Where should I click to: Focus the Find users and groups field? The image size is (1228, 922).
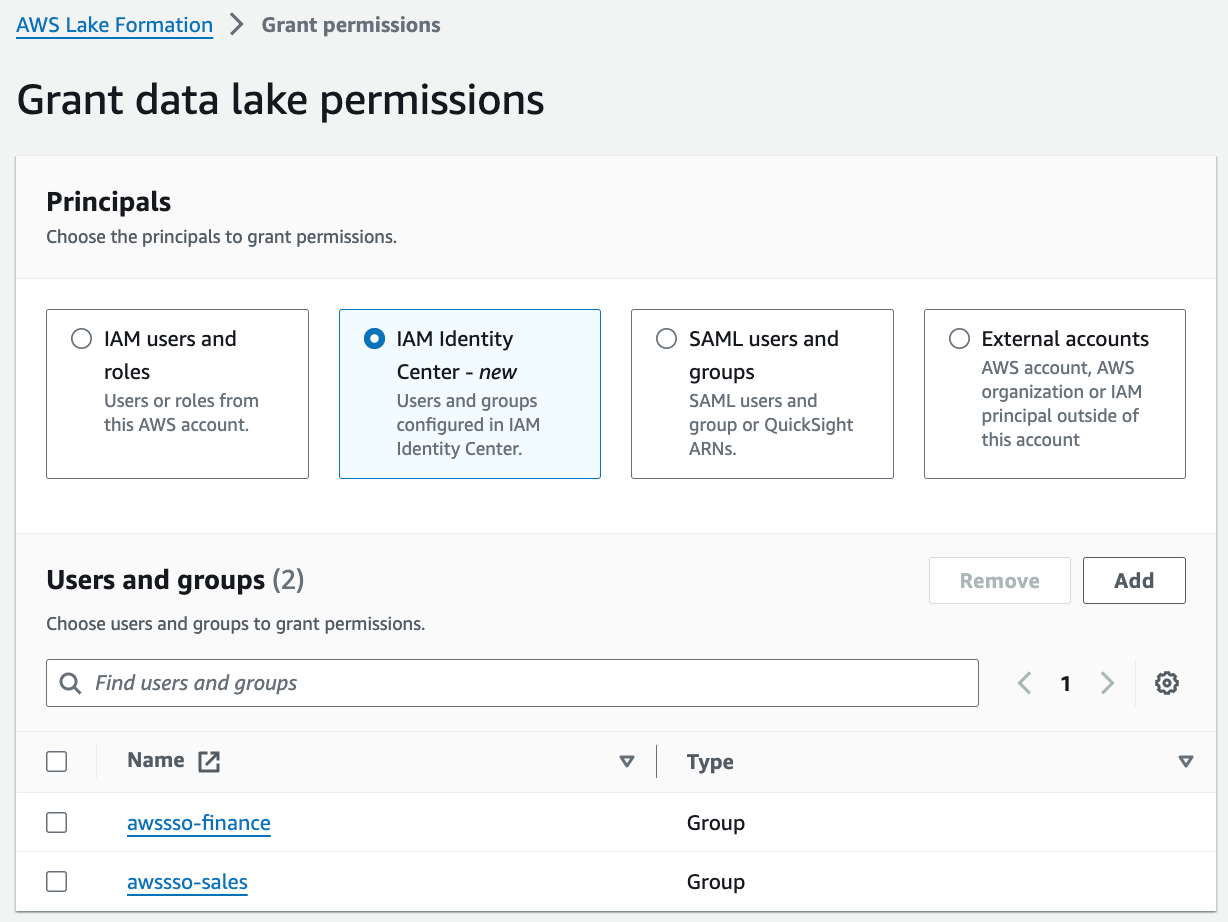click(530, 683)
